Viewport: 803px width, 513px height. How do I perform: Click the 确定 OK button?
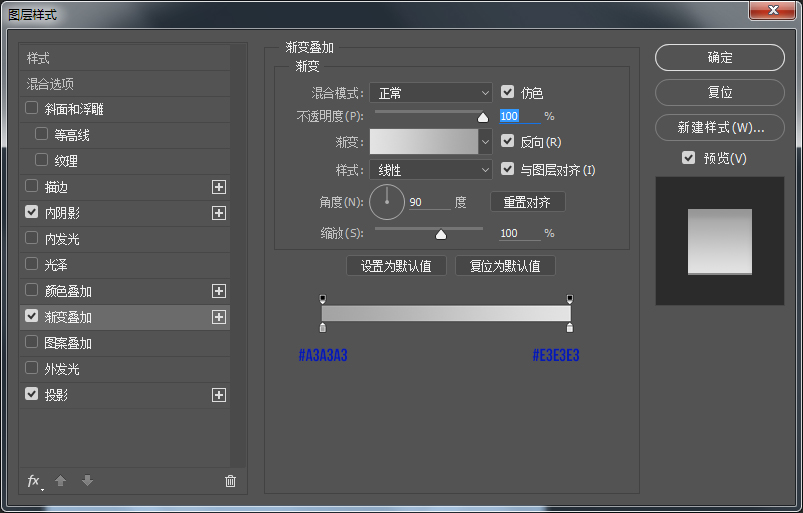[720, 57]
